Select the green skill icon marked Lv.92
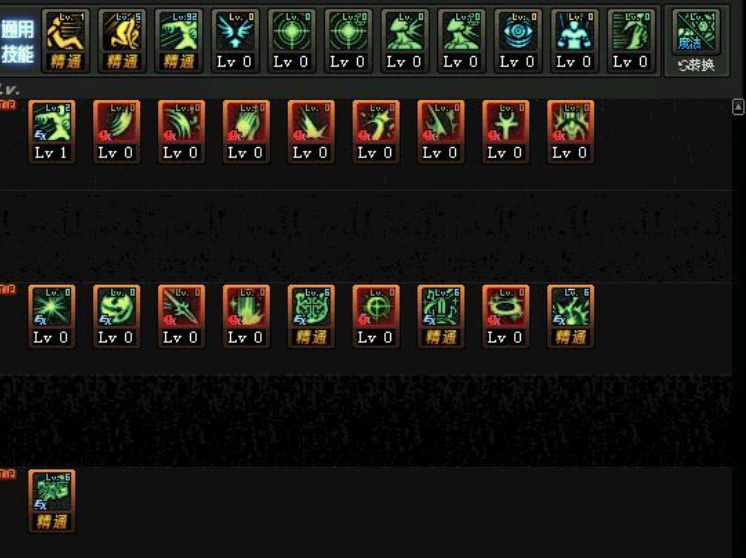The image size is (746, 558). [x=179, y=40]
